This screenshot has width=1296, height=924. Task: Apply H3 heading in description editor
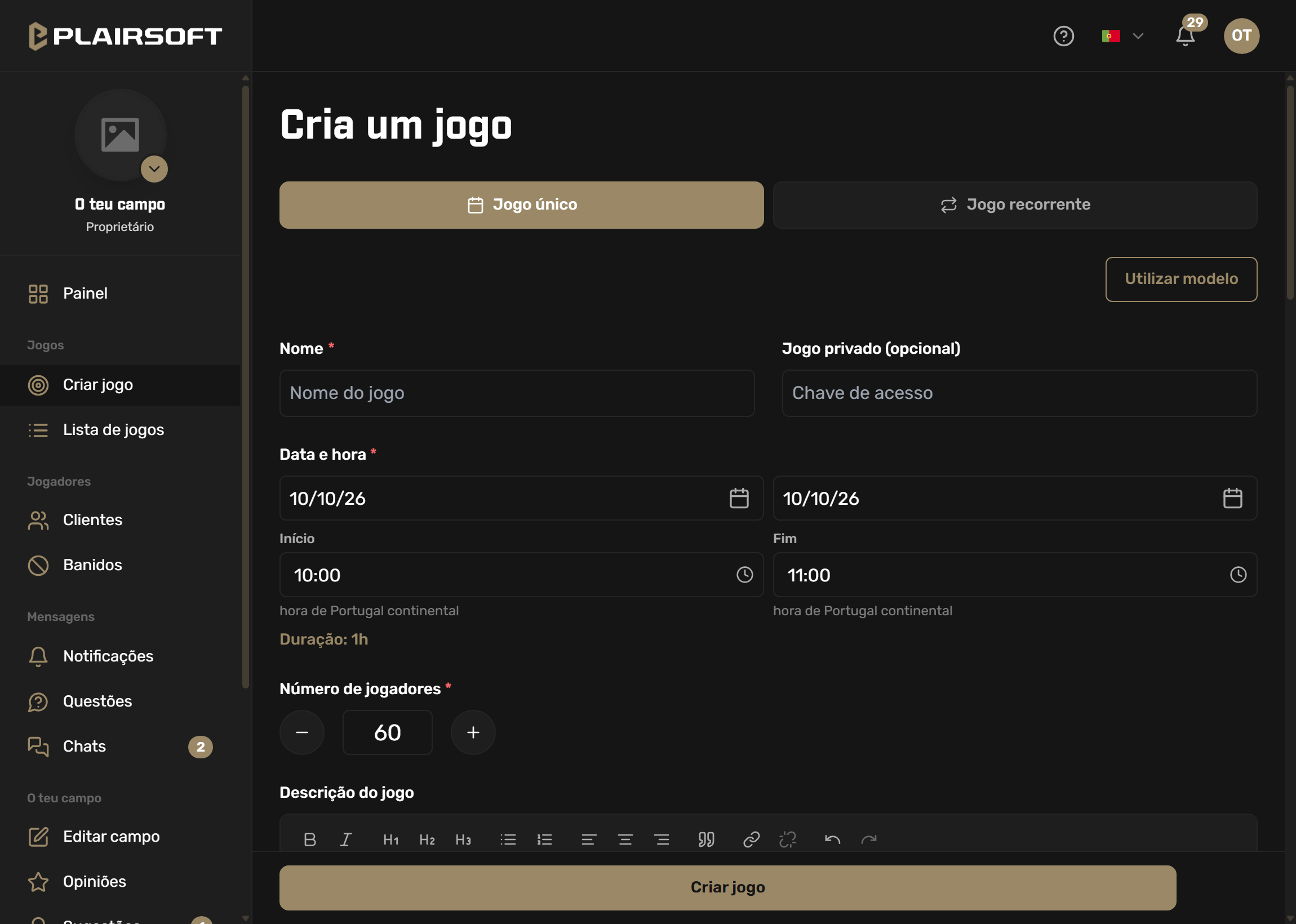click(464, 839)
